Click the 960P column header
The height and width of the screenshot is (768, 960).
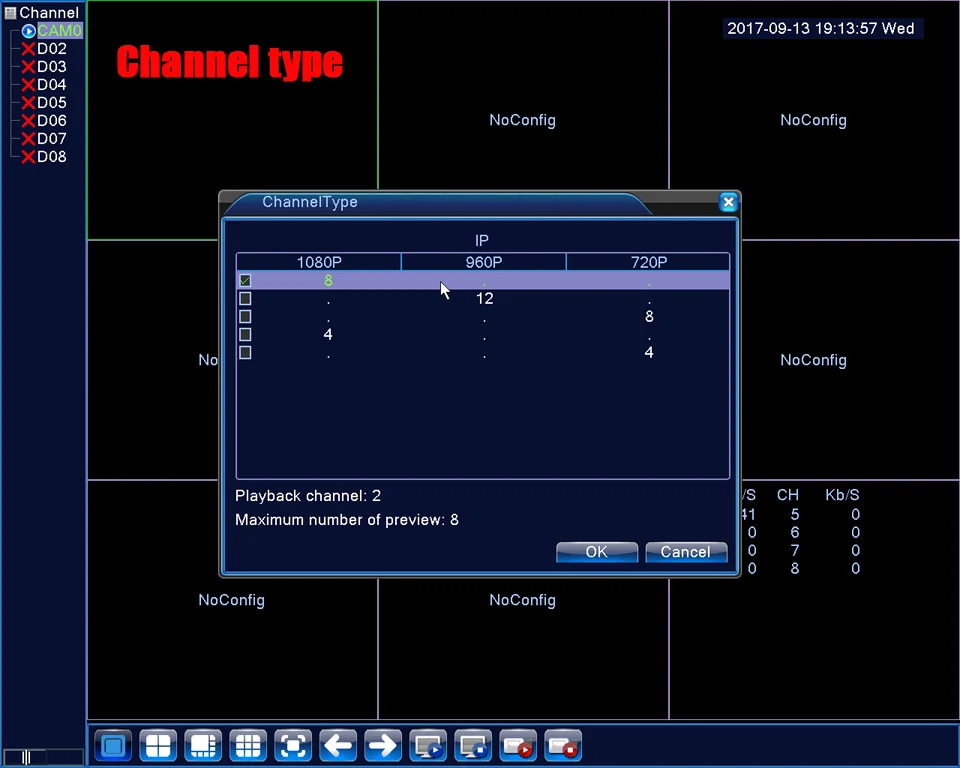[x=484, y=262]
